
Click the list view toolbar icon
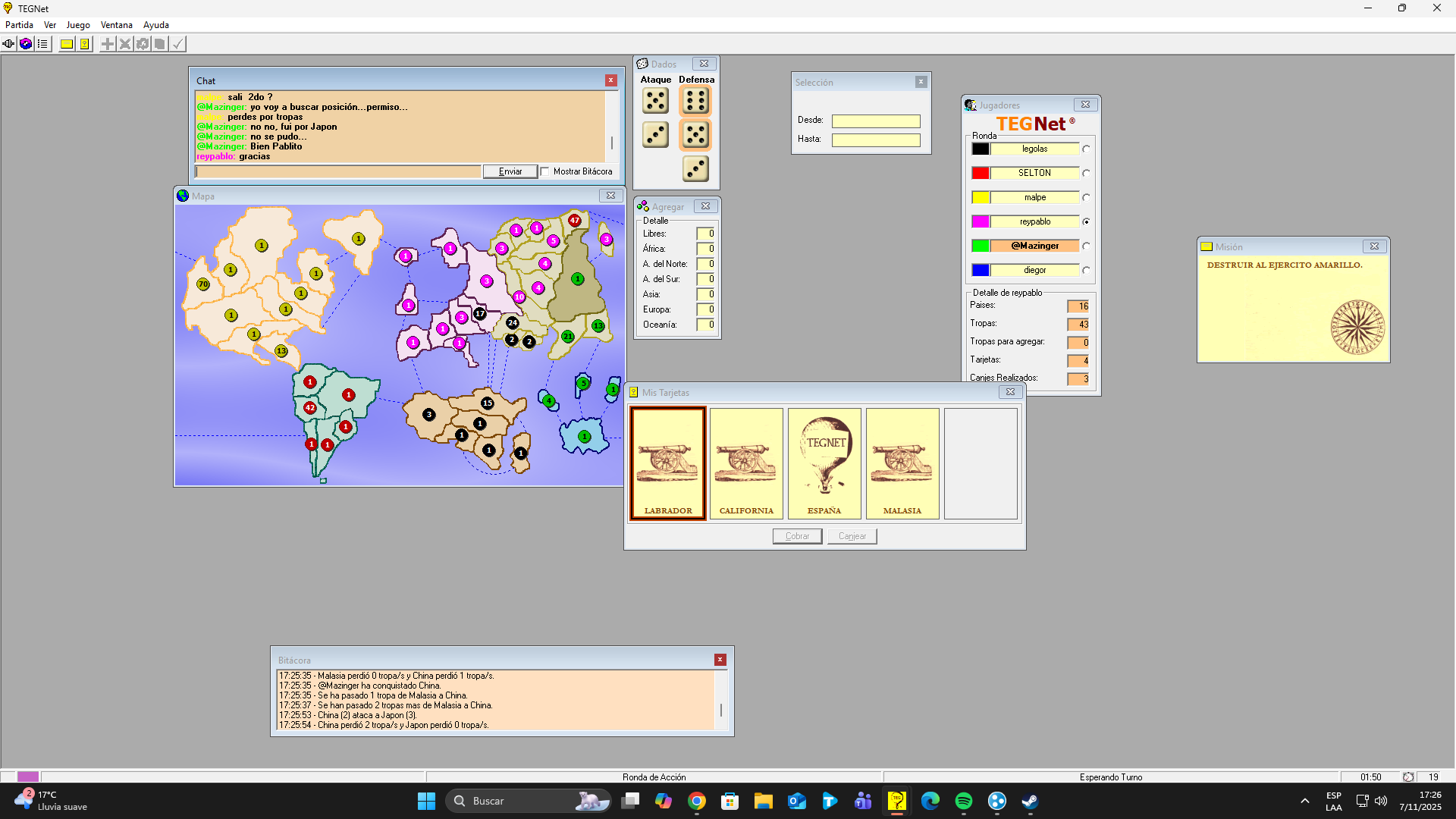click(x=43, y=44)
